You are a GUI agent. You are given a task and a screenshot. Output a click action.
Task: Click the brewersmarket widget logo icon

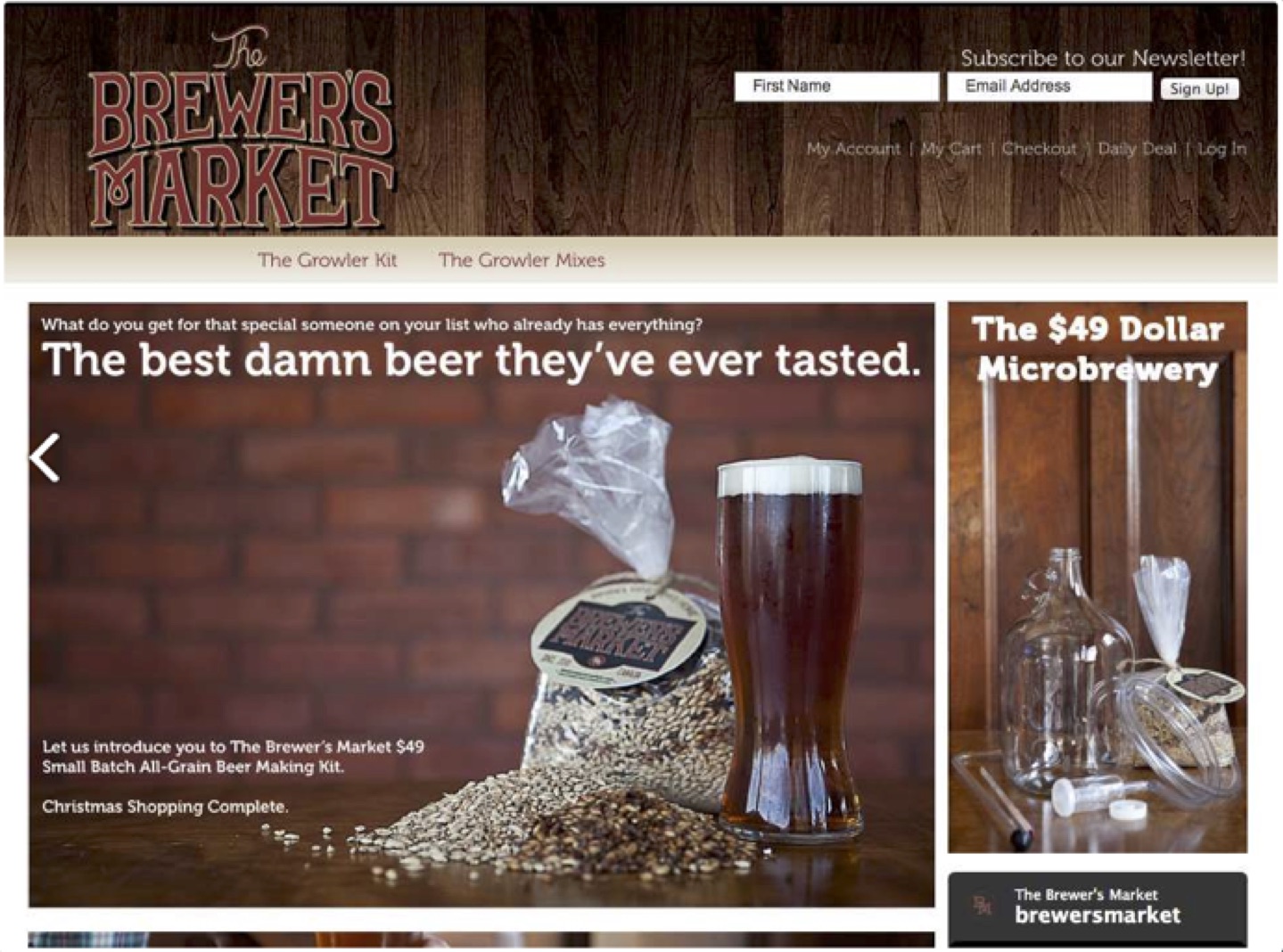982,906
